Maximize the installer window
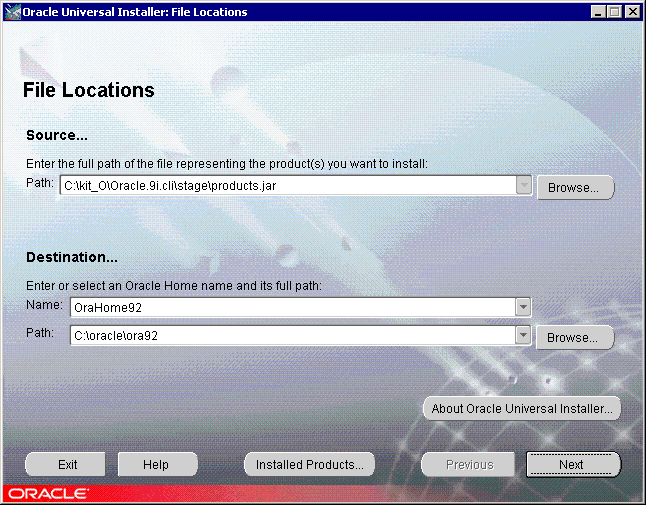This screenshot has height=505, width=646. click(x=614, y=12)
